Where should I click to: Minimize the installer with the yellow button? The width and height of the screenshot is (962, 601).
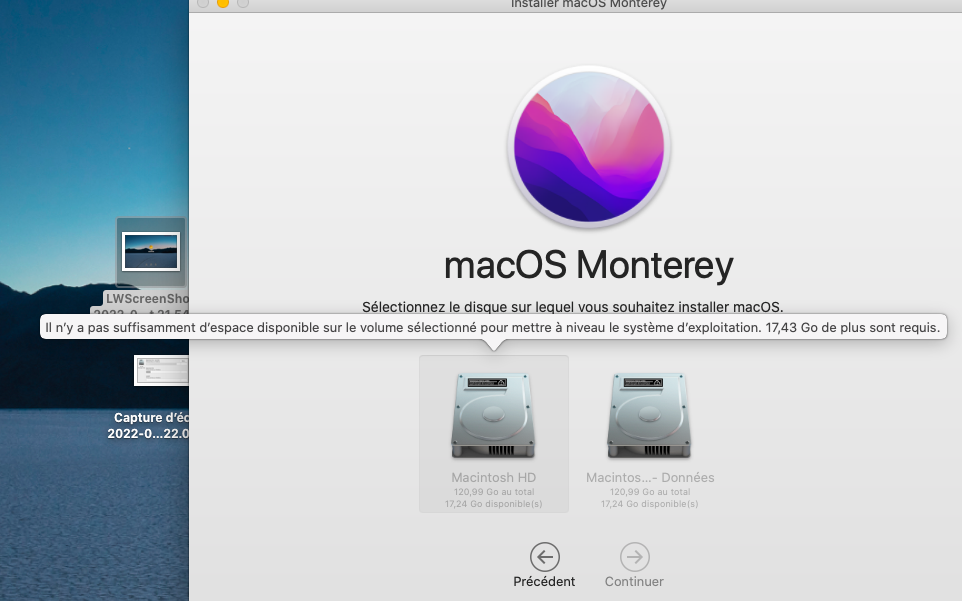tap(222, 4)
